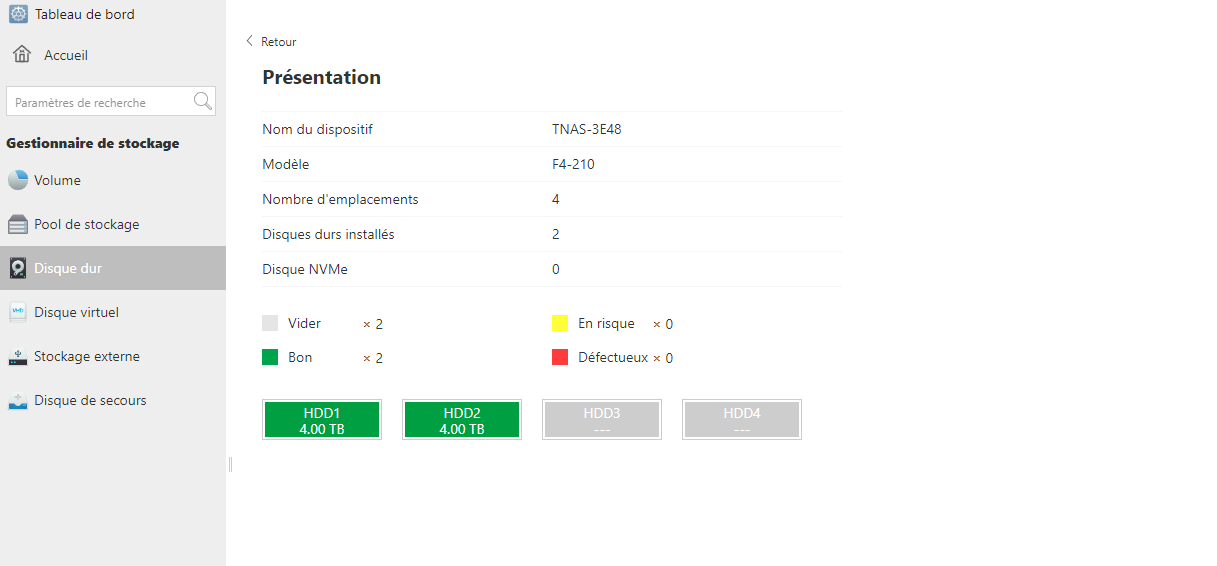The width and height of the screenshot is (1217, 566).
Task: Click the Accueil home icon
Action: pyautogui.click(x=22, y=54)
